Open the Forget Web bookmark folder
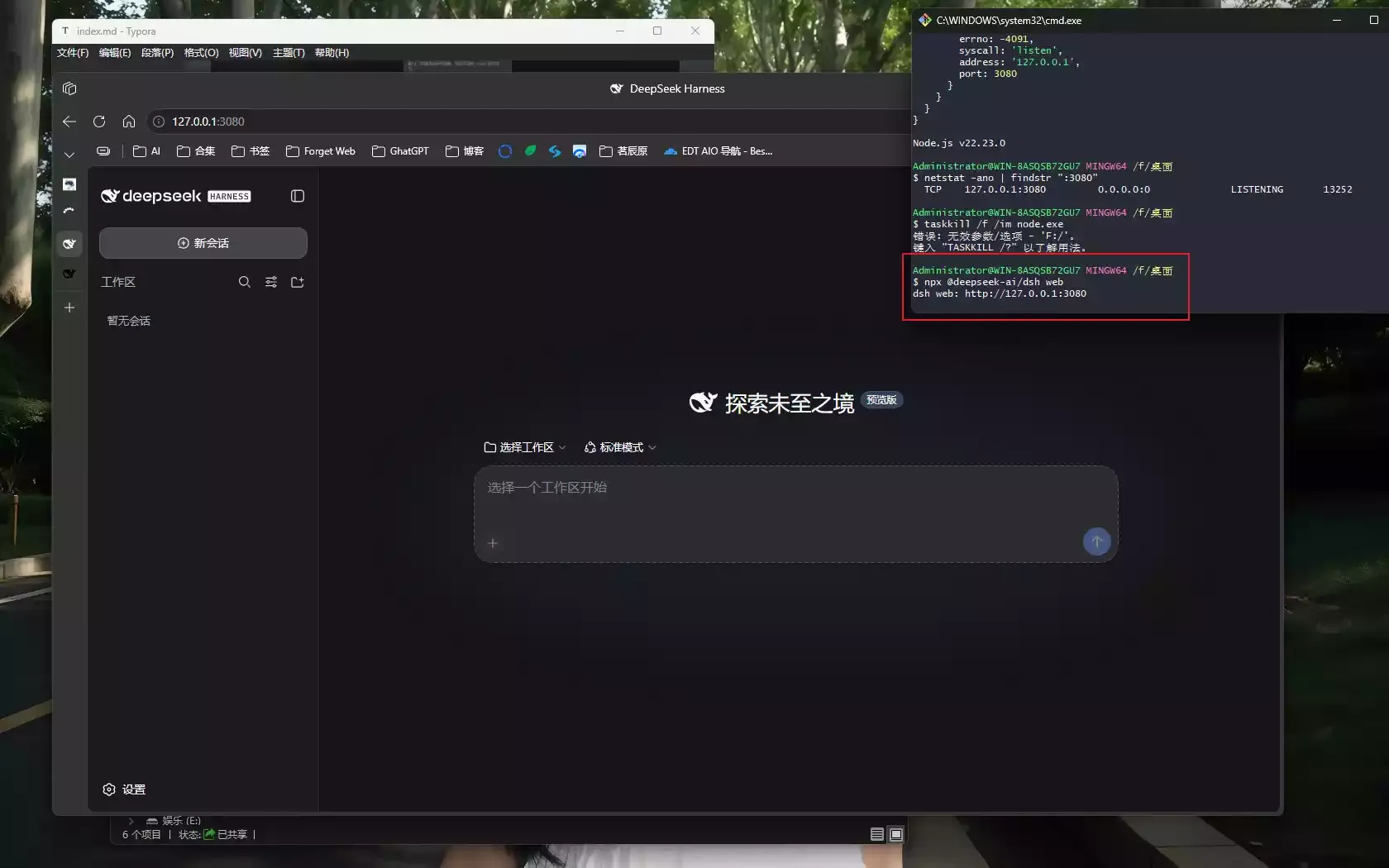Screen dimensions: 1389x868 point(321,151)
